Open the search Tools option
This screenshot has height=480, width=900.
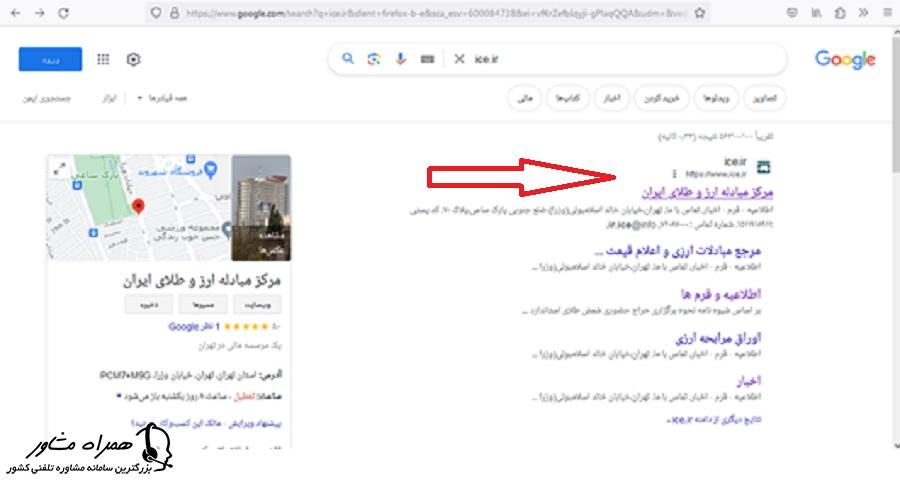[110, 98]
